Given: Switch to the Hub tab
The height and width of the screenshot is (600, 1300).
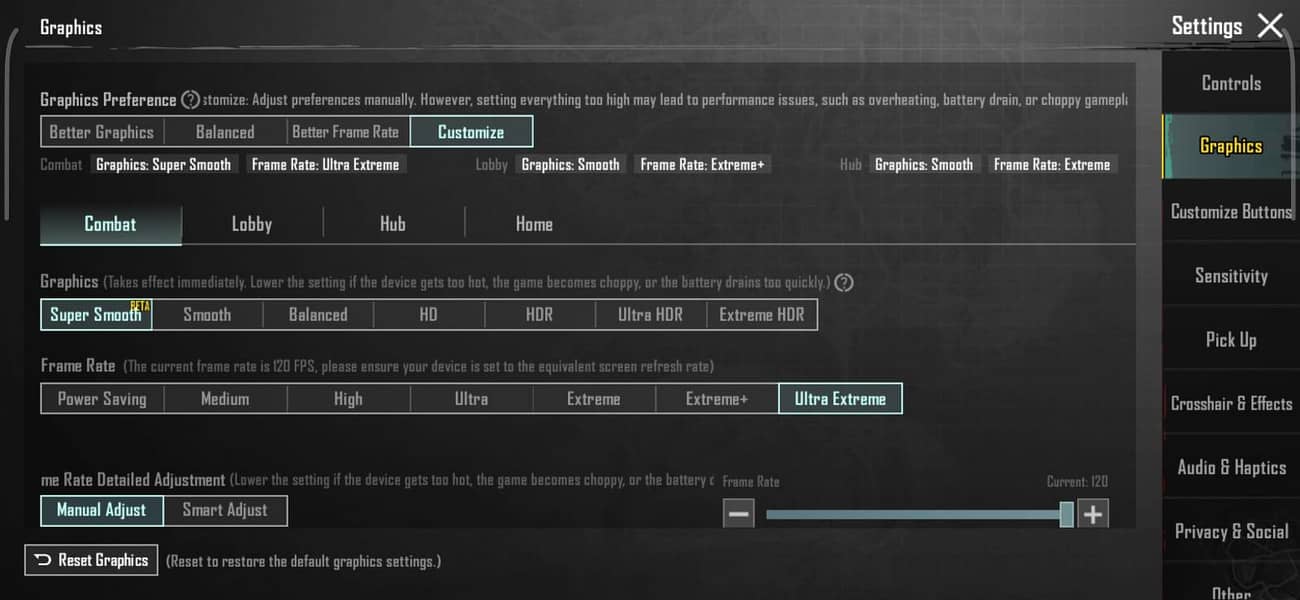Looking at the screenshot, I should pos(393,225).
